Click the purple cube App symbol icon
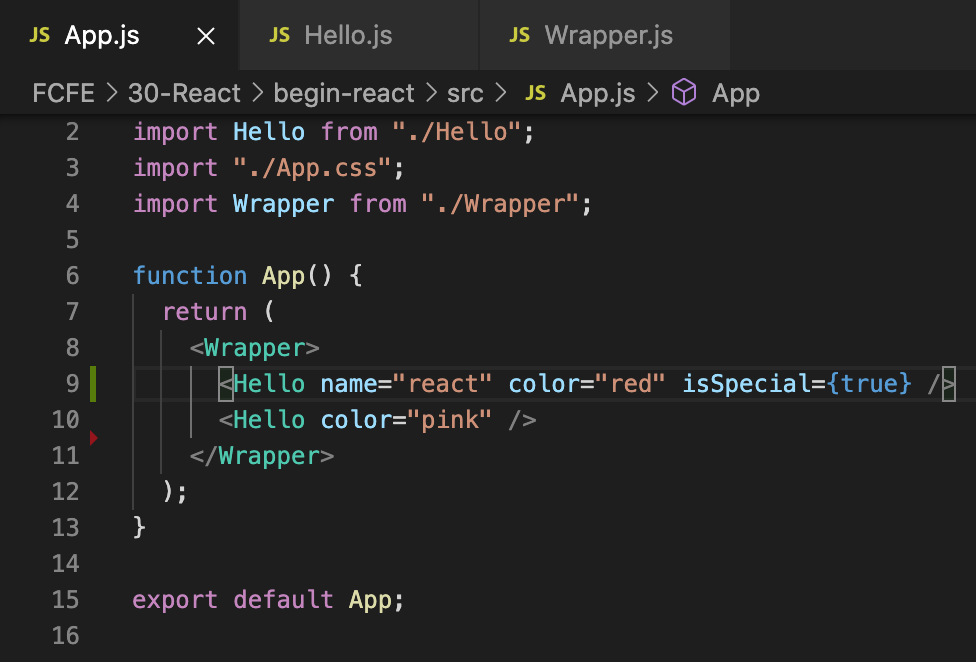Image resolution: width=976 pixels, height=662 pixels. (x=684, y=93)
